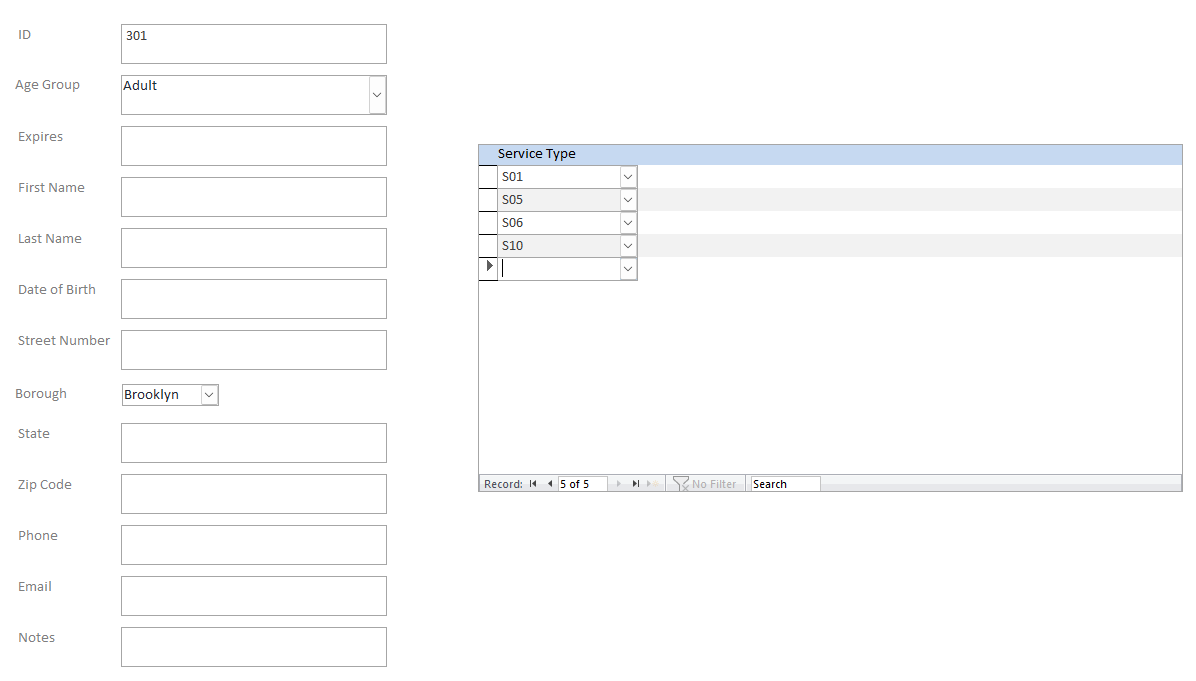Click in the State field
Screen dimensions: 1196x681
pyautogui.click(x=254, y=443)
